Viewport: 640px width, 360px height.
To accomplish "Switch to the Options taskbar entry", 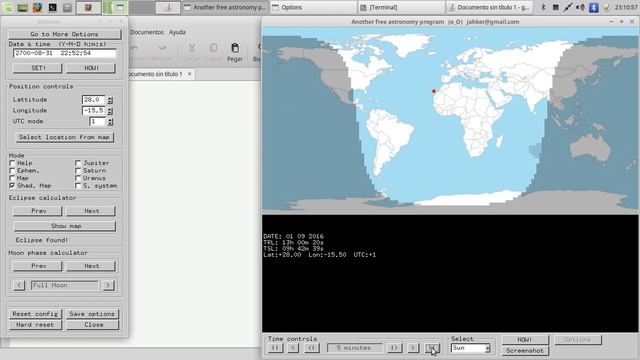I will [313, 7].
